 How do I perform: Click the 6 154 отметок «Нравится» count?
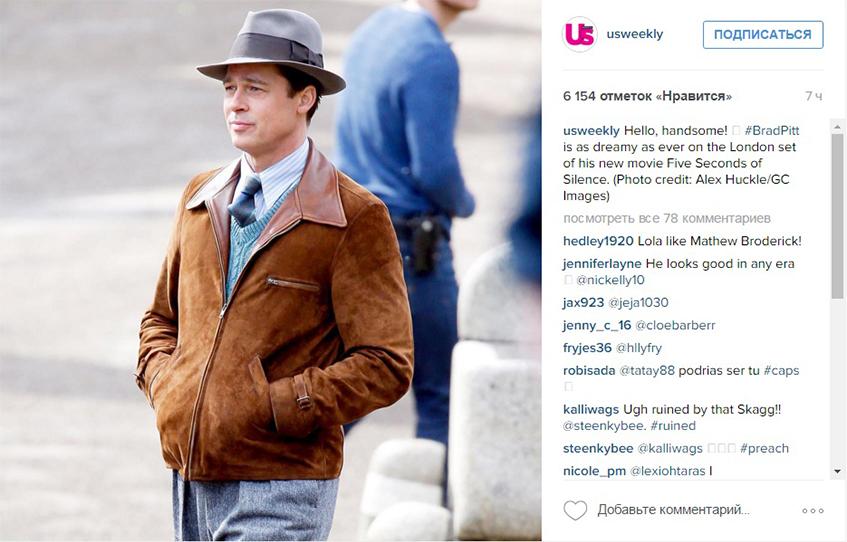(647, 96)
